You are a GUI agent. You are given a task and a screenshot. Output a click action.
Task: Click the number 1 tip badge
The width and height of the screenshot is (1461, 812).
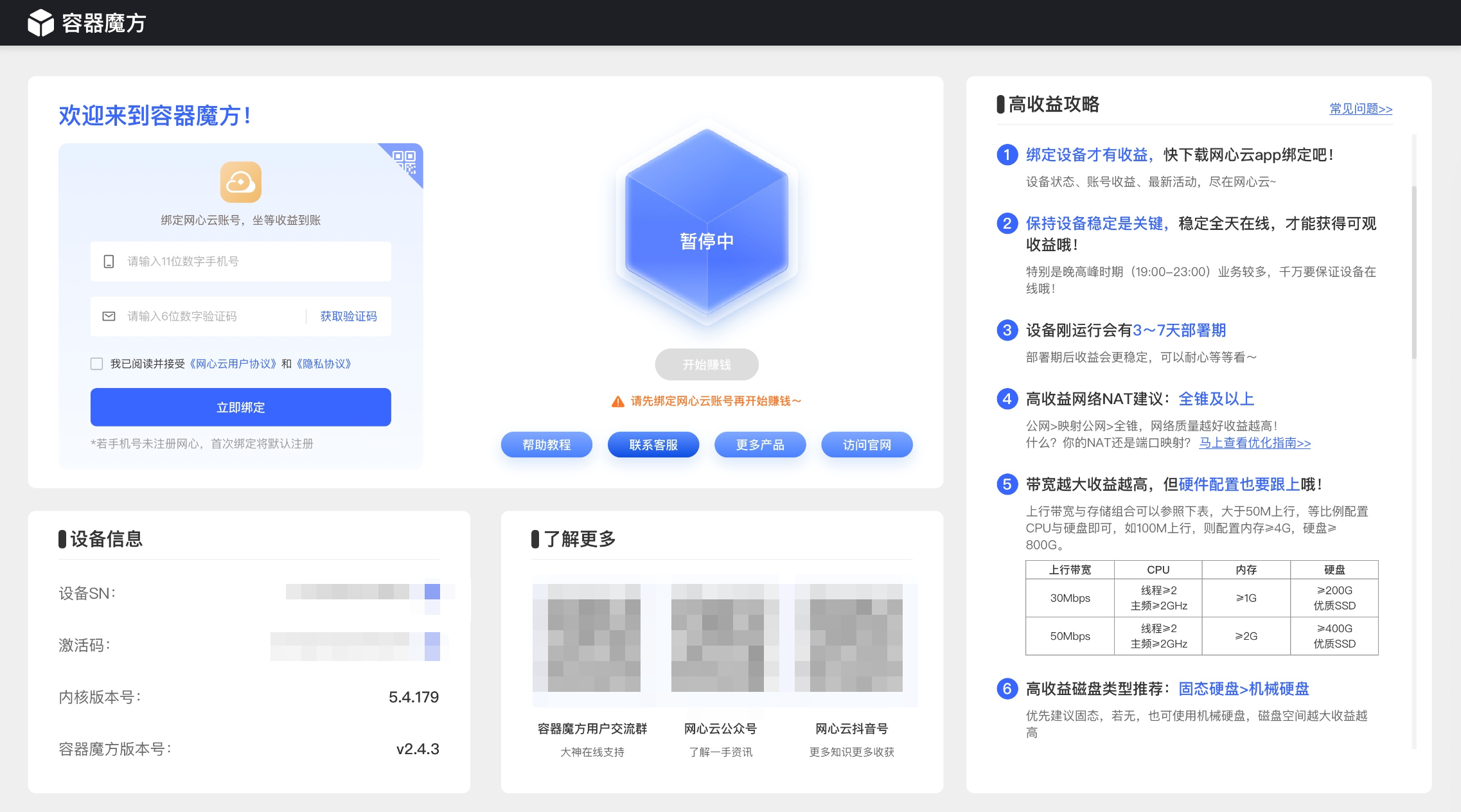pyautogui.click(x=1007, y=155)
